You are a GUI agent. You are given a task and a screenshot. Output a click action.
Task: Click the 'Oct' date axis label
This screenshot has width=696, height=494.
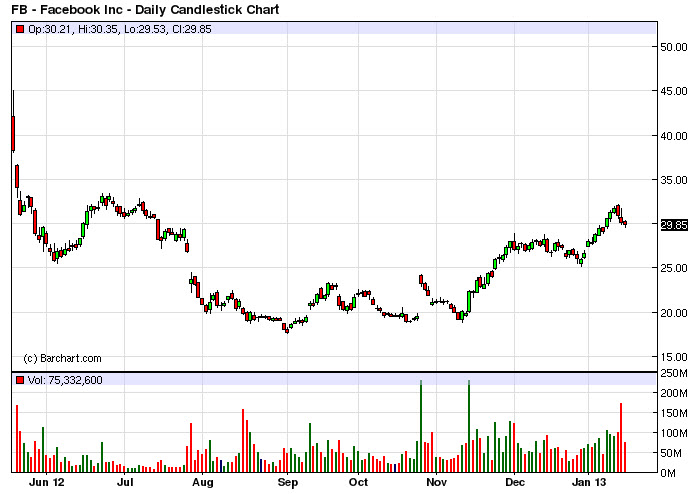(358, 482)
